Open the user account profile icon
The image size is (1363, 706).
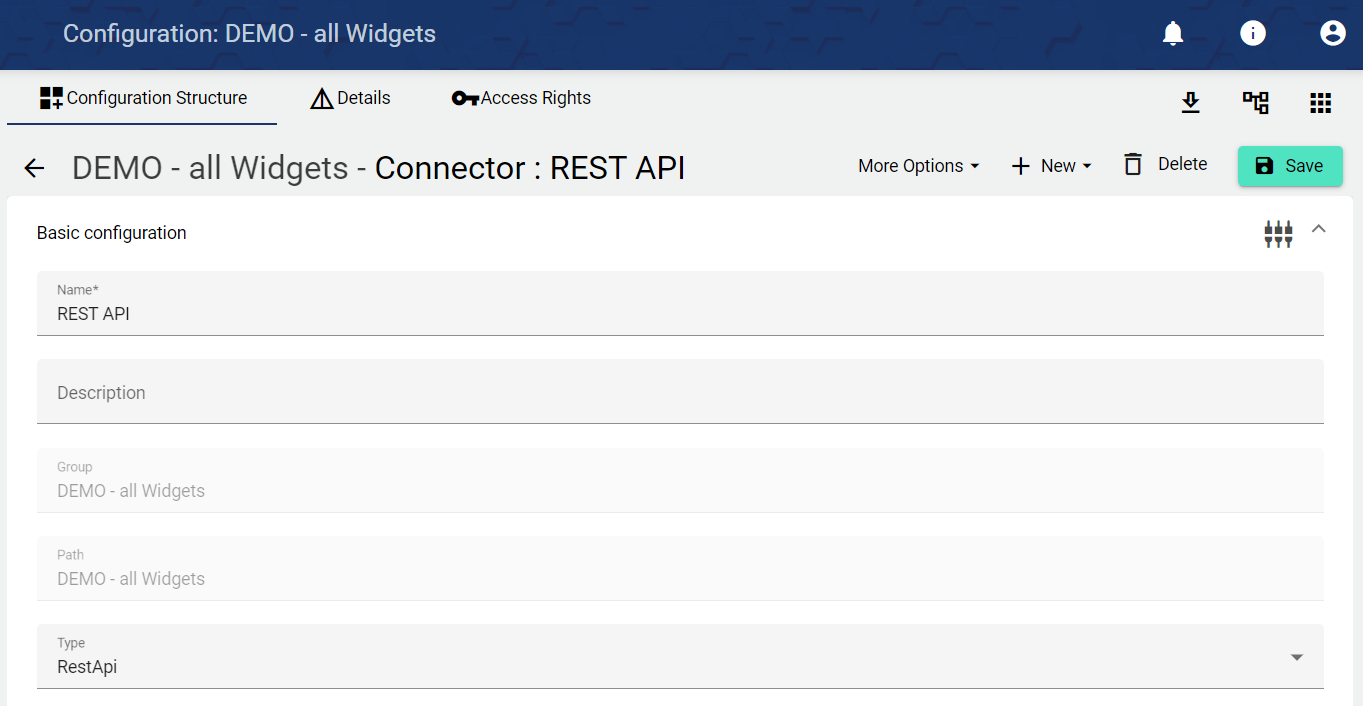coord(1332,34)
